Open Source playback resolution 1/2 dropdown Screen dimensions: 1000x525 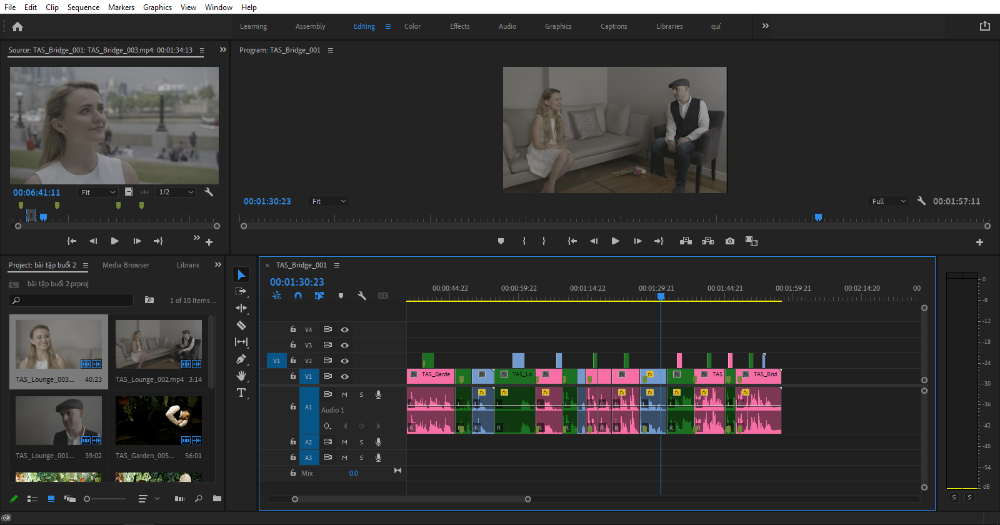[175, 192]
